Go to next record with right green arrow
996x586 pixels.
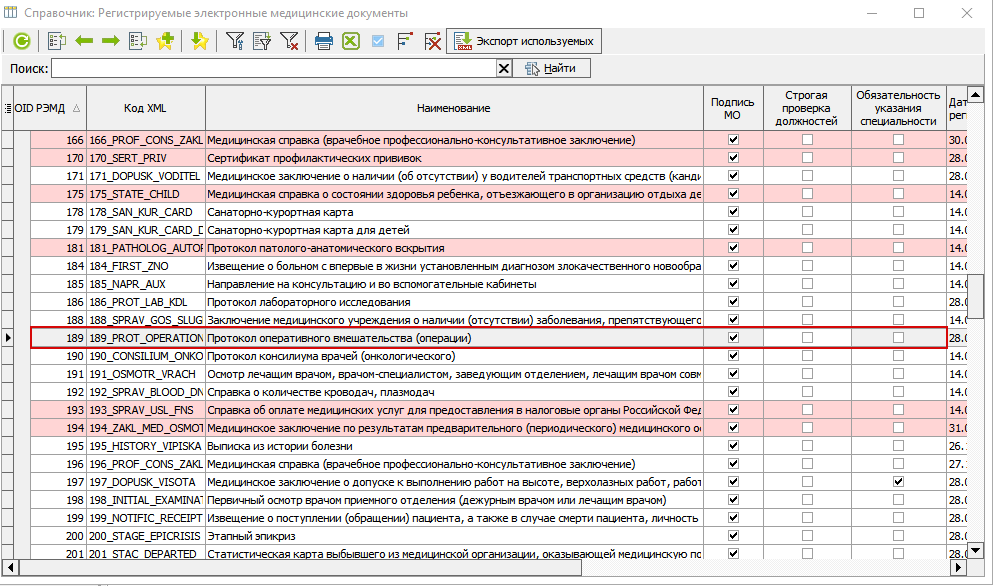coord(111,41)
